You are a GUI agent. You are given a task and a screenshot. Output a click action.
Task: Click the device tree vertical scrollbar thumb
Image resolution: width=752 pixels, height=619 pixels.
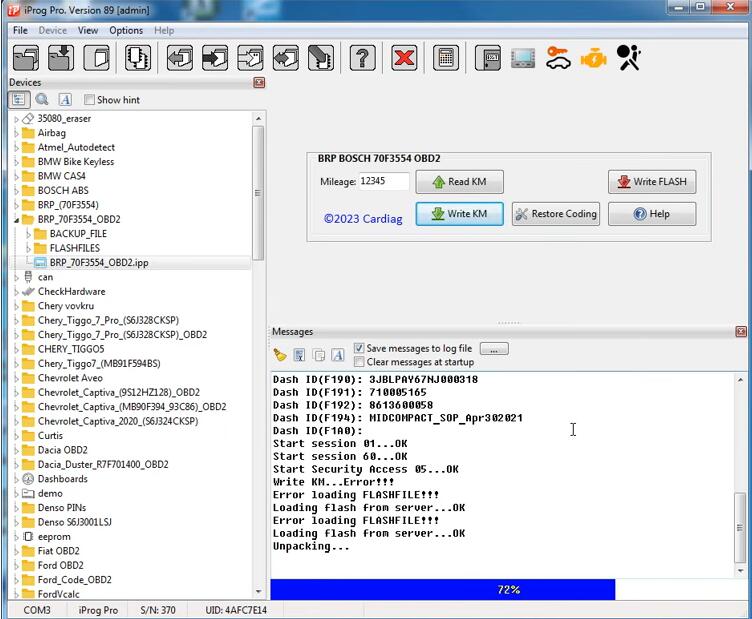pyautogui.click(x=258, y=193)
